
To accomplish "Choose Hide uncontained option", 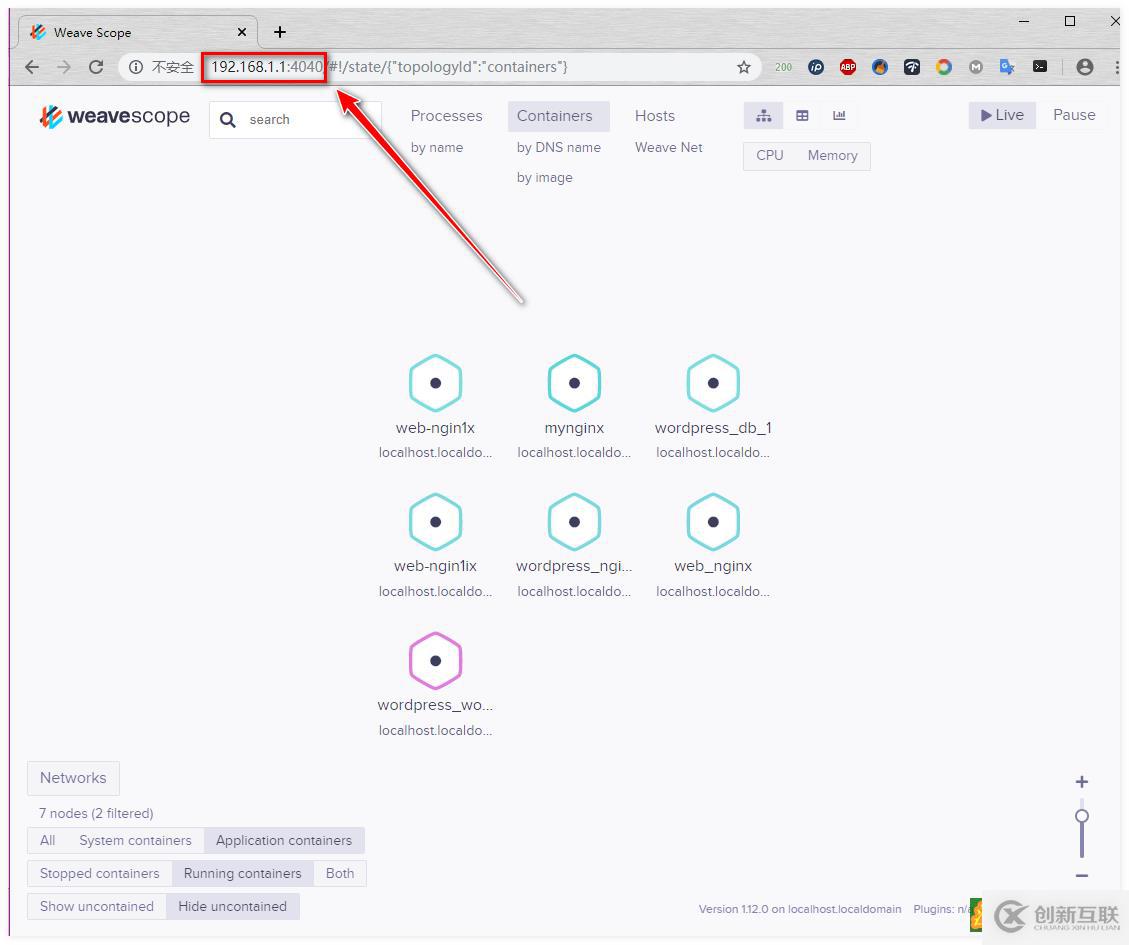I will click(233, 907).
